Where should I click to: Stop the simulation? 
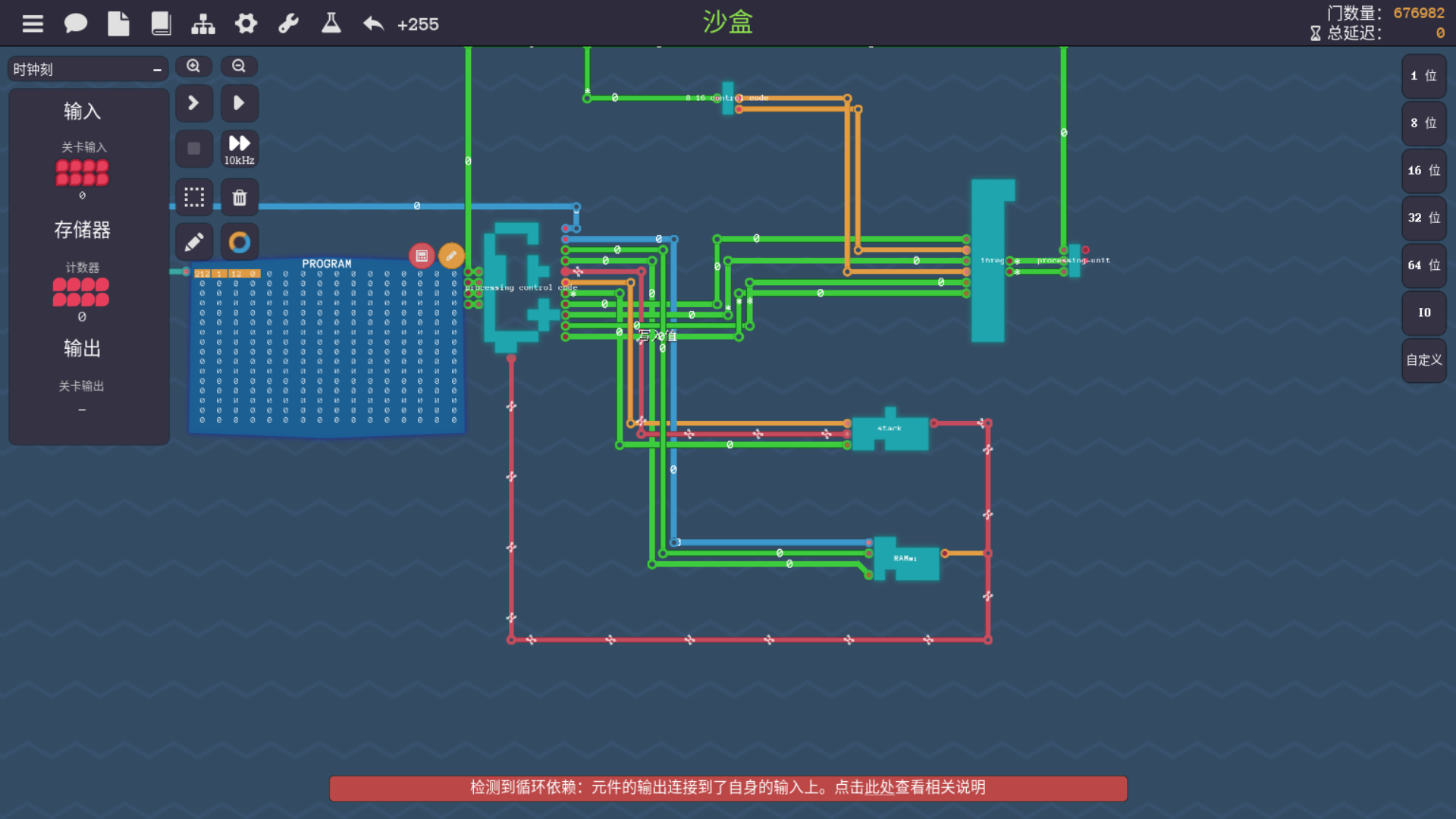coord(193,149)
